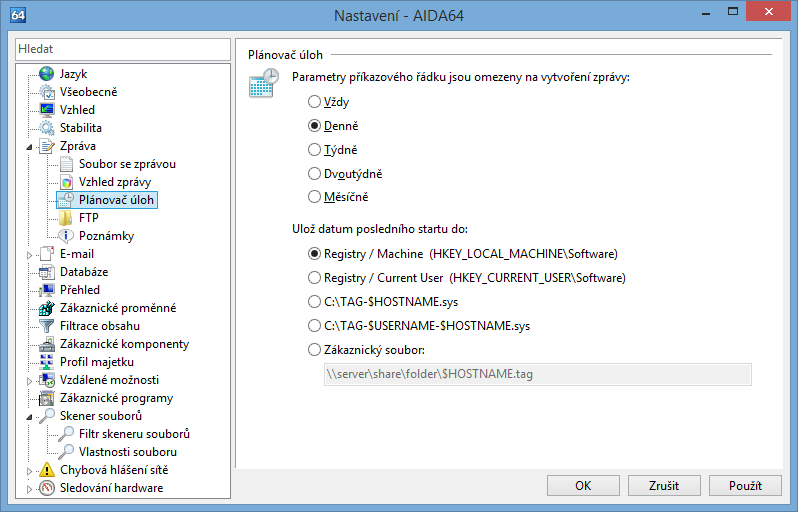Viewport: 798px width, 512px height.
Task: Click the AIDA64 title bar icon
Action: point(18,15)
